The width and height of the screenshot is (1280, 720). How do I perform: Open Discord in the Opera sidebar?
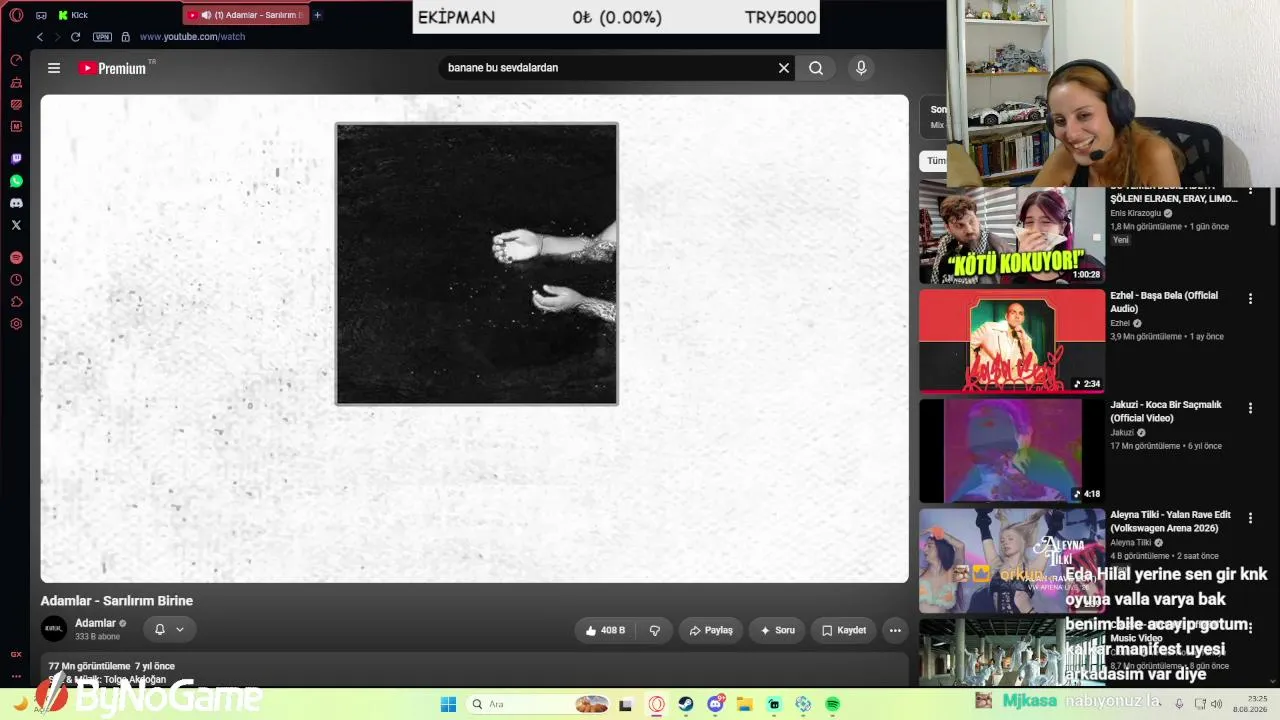point(16,203)
